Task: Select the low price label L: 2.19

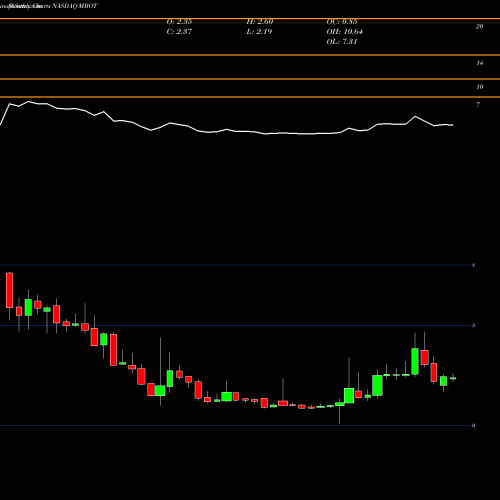Action: pyautogui.click(x=259, y=32)
